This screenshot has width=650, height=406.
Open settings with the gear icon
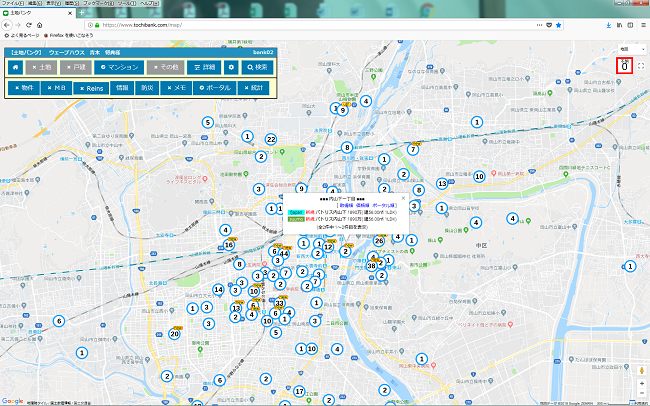[231, 67]
